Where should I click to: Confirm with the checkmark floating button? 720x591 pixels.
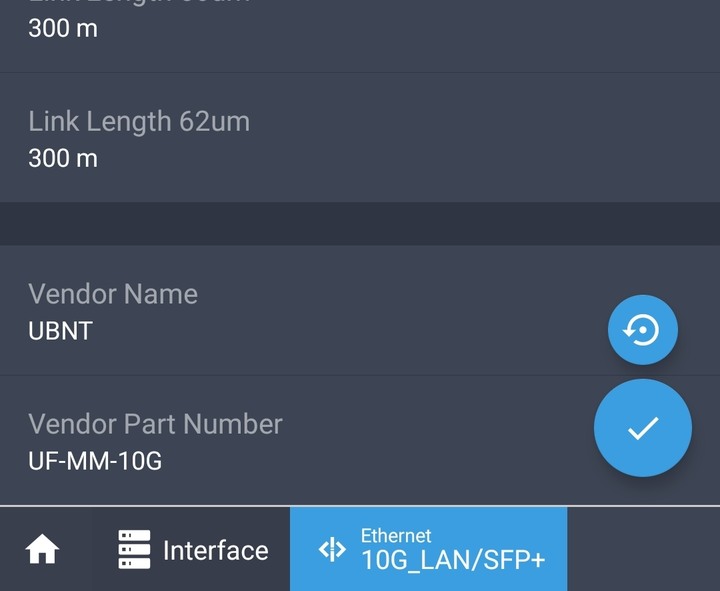click(x=642, y=428)
